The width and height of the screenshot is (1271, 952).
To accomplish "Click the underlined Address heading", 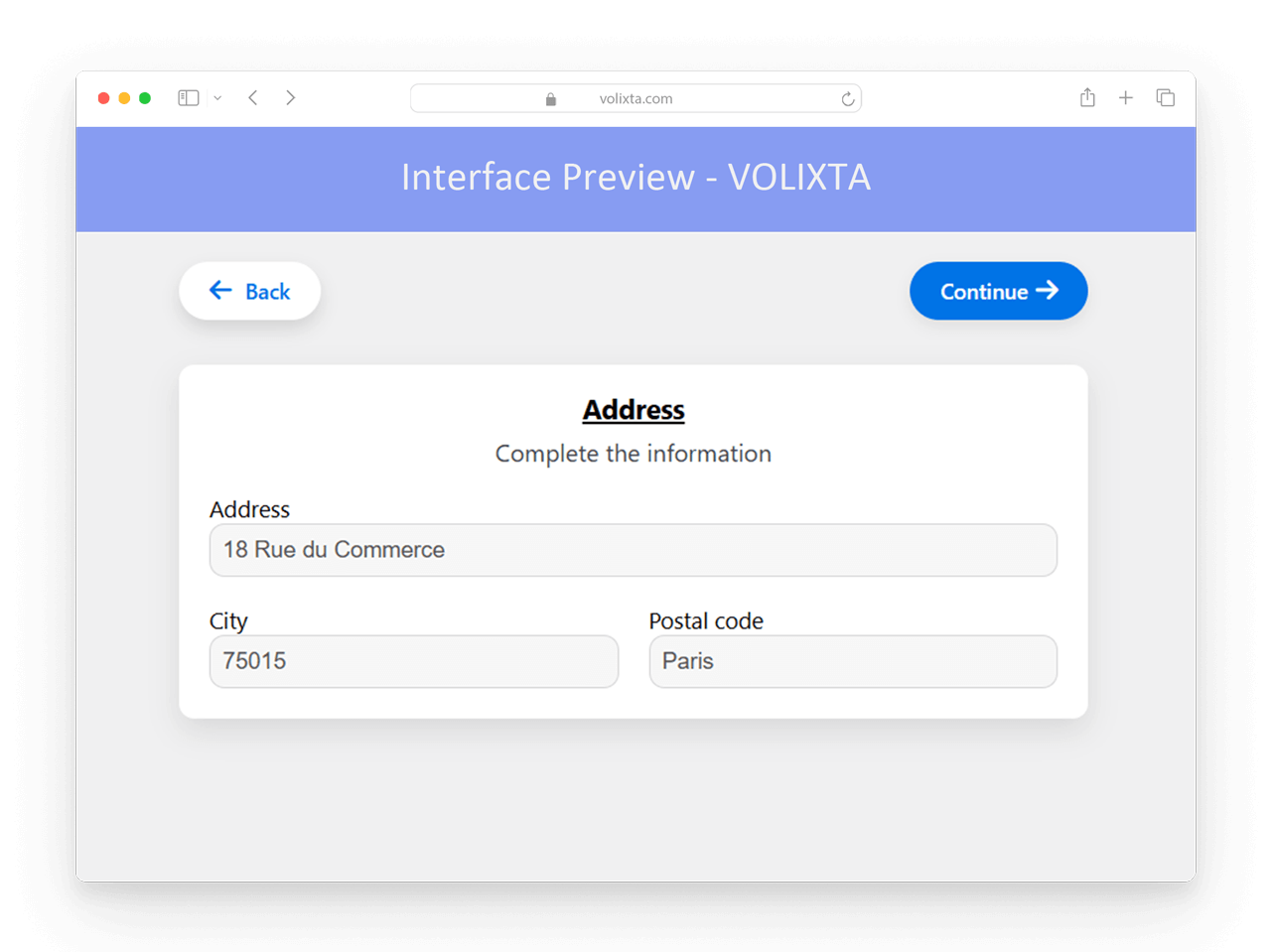I will (634, 410).
